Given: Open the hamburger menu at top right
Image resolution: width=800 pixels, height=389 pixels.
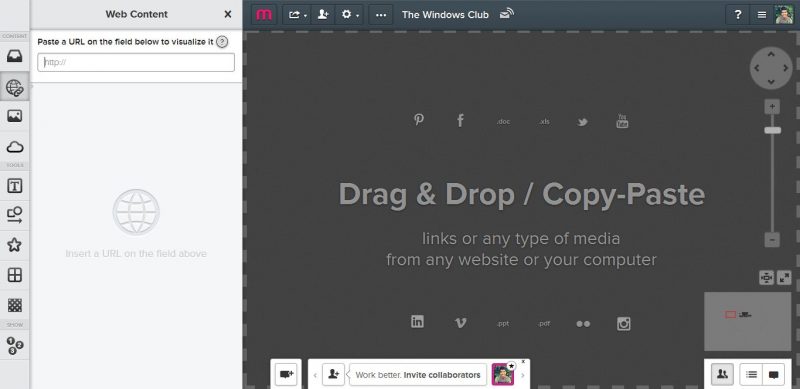Looking at the screenshot, I should click(762, 15).
